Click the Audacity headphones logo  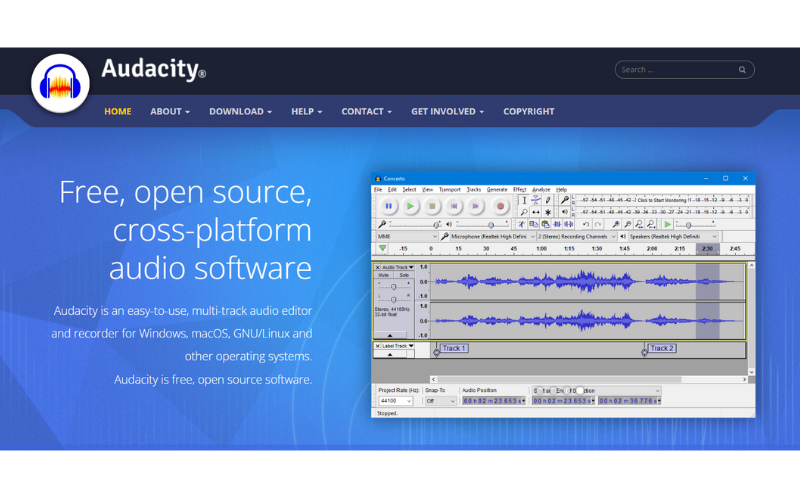point(60,84)
